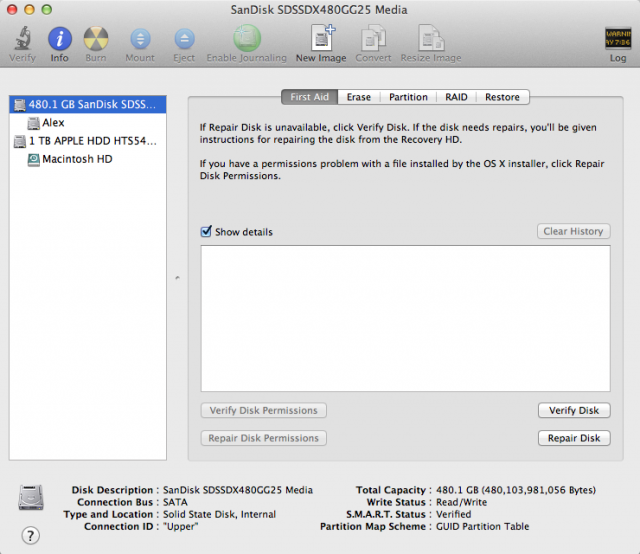Image resolution: width=640 pixels, height=554 pixels.
Task: Zoom the window with the green button
Action: click(47, 9)
